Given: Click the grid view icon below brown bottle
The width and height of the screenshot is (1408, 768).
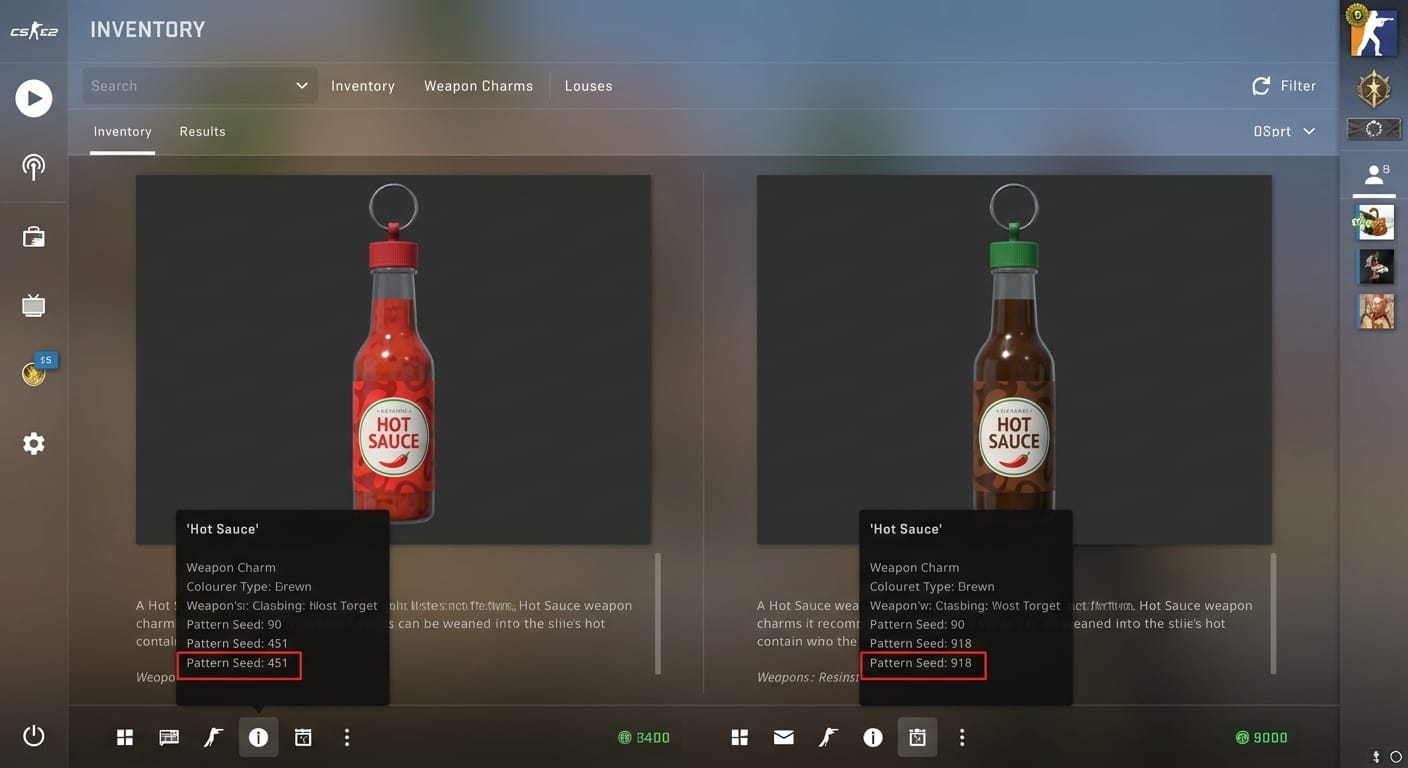Looking at the screenshot, I should point(740,738).
